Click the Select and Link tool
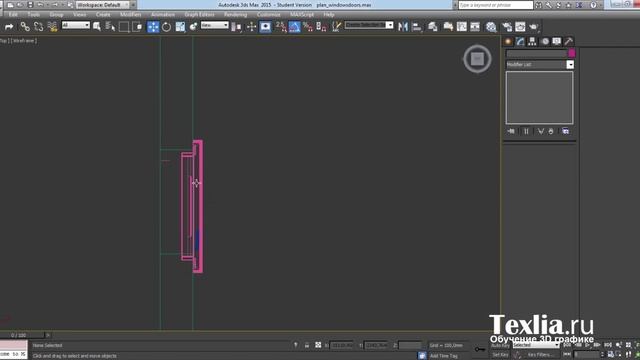The image size is (640, 360). click(25, 27)
